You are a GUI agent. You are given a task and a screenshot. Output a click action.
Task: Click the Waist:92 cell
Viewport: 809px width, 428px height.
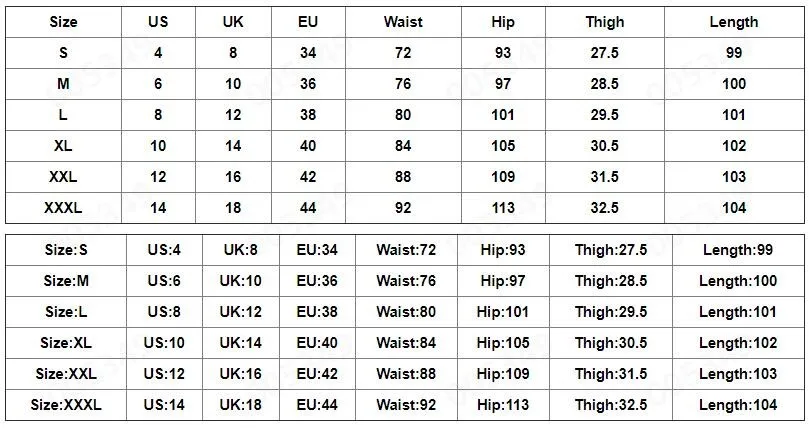click(x=407, y=405)
